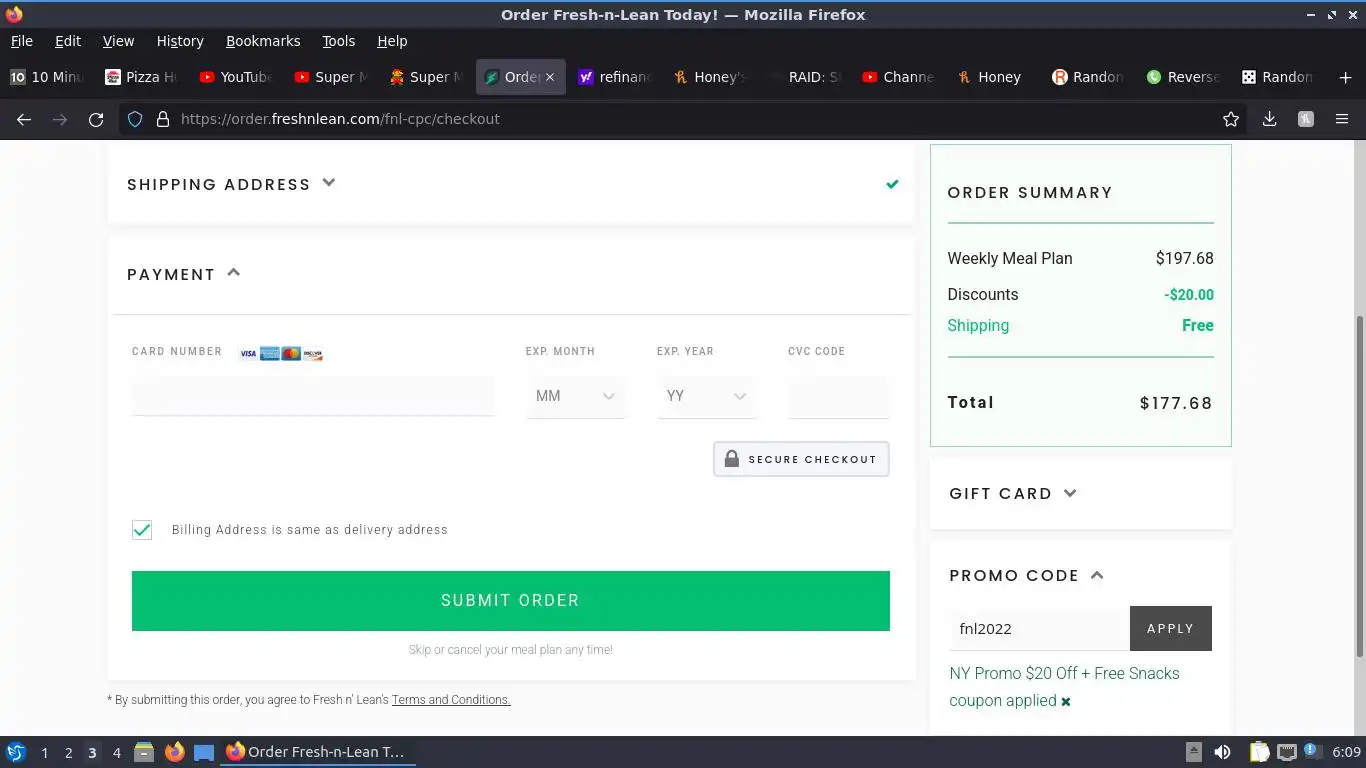Screen dimensions: 1366x768
Task: Collapse the Promo Code section
Action: pos(1026,575)
